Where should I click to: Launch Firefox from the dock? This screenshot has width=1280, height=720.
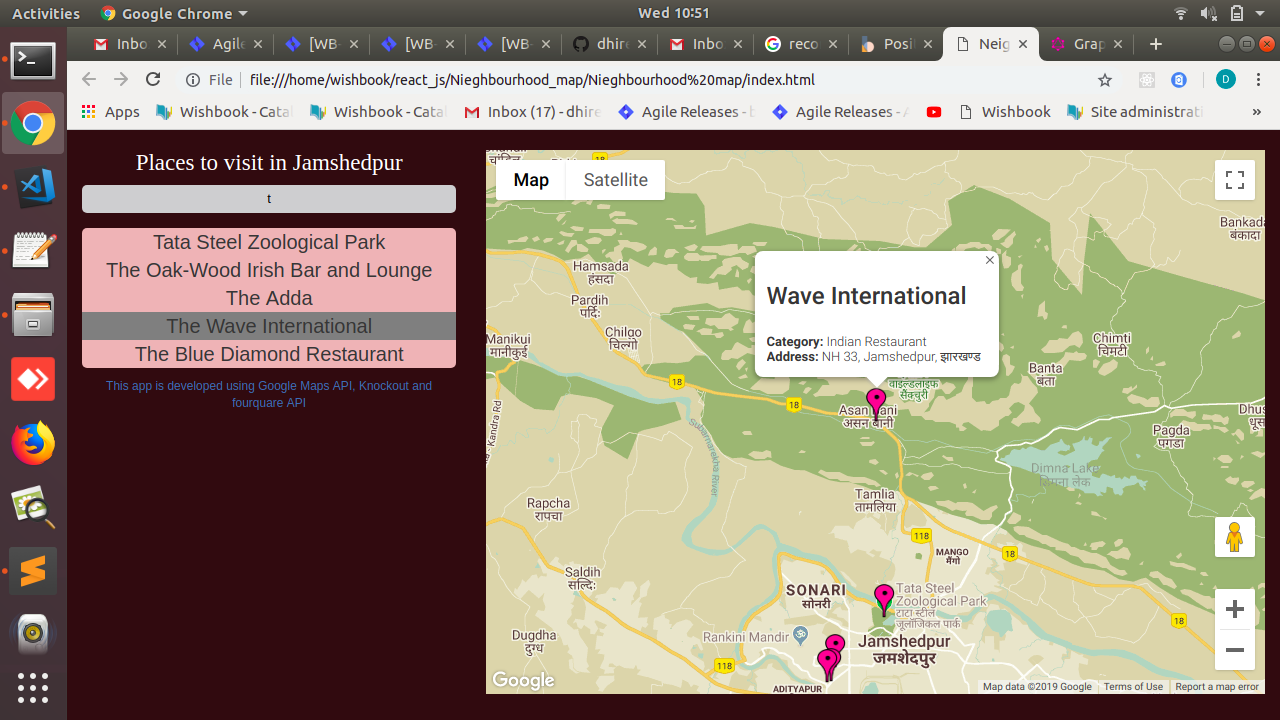pos(33,444)
